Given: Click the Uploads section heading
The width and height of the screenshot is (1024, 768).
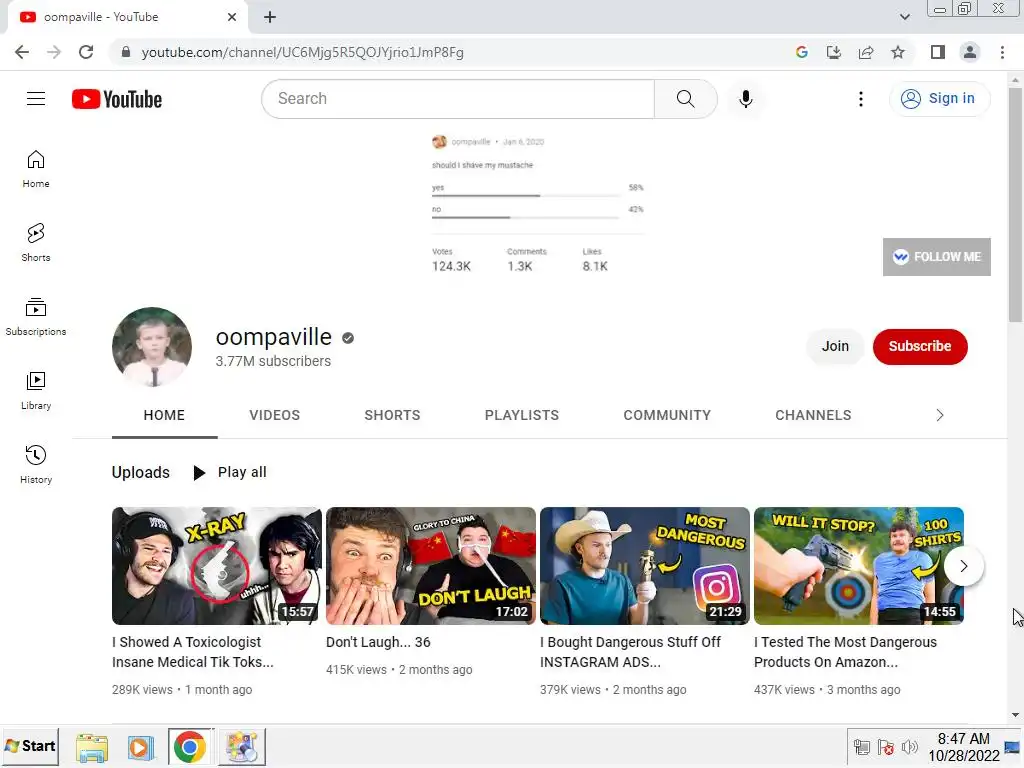Looking at the screenshot, I should coord(140,472).
